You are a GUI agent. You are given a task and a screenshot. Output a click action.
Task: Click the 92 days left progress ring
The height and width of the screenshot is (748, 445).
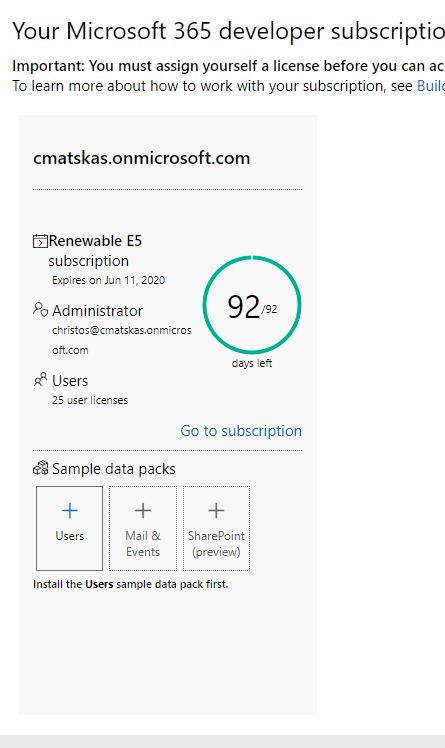pyautogui.click(x=252, y=305)
